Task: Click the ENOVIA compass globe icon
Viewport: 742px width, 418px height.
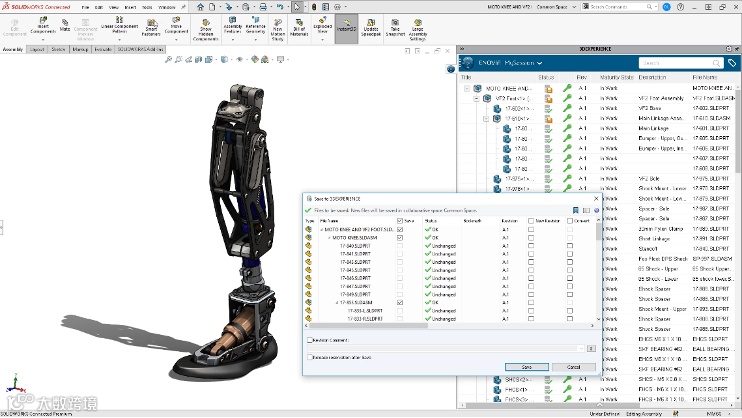Action: (468, 62)
